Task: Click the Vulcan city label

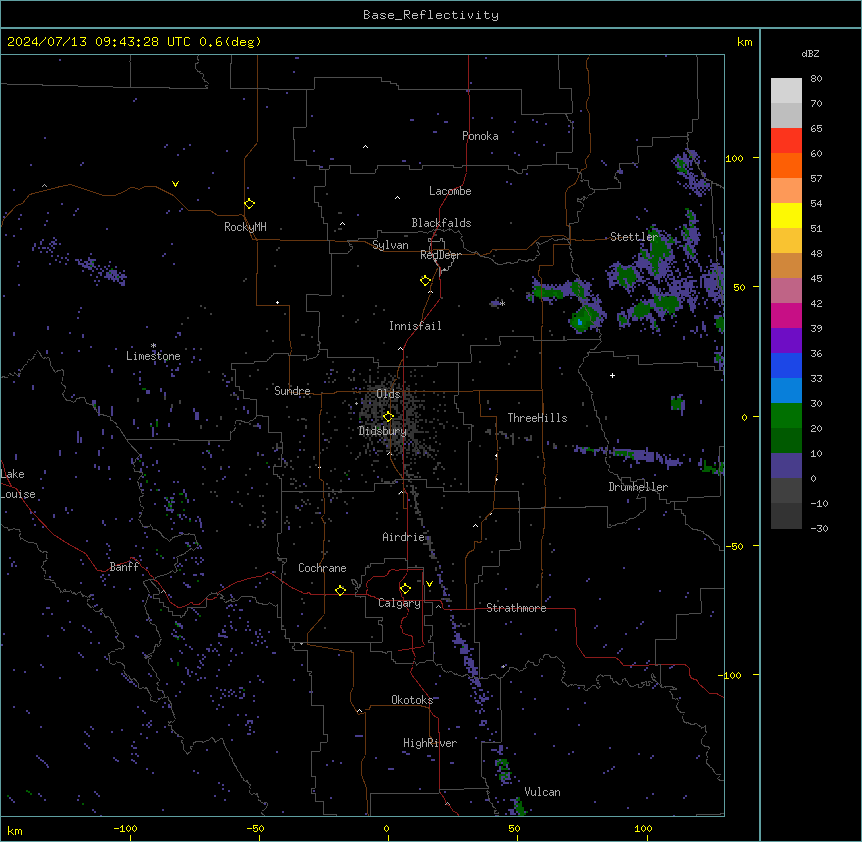Action: [543, 792]
